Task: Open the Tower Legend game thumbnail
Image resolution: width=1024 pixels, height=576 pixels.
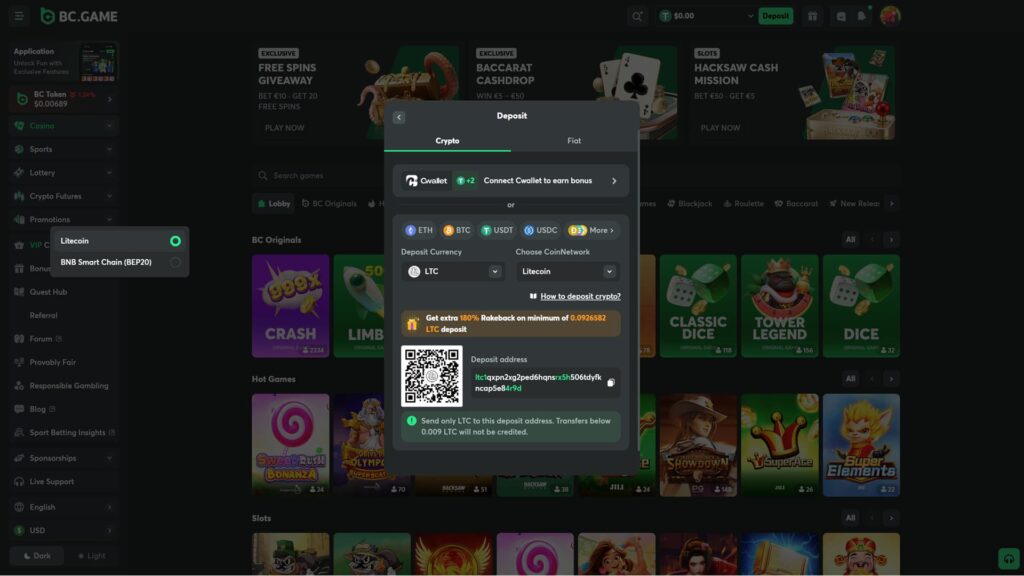Action: coord(780,306)
